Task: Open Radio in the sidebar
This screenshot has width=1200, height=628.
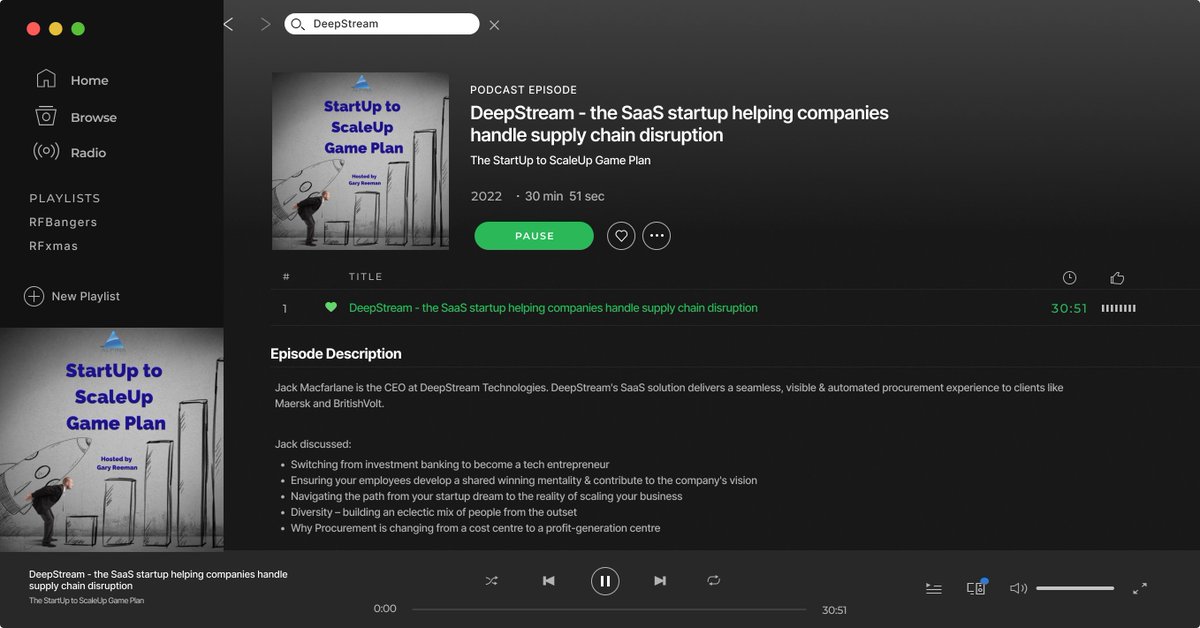Action: (88, 153)
